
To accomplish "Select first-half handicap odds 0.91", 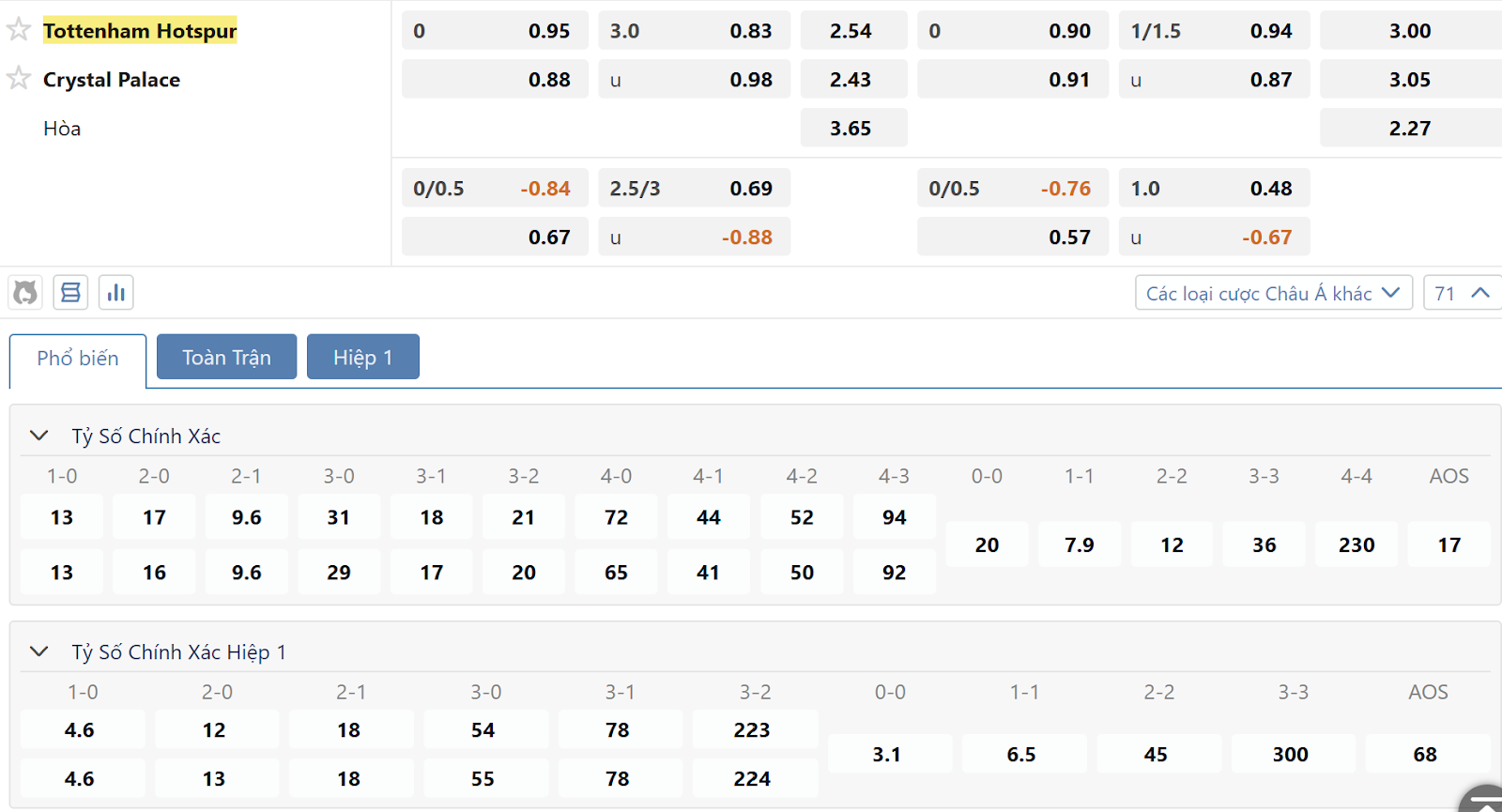I will (1013, 80).
